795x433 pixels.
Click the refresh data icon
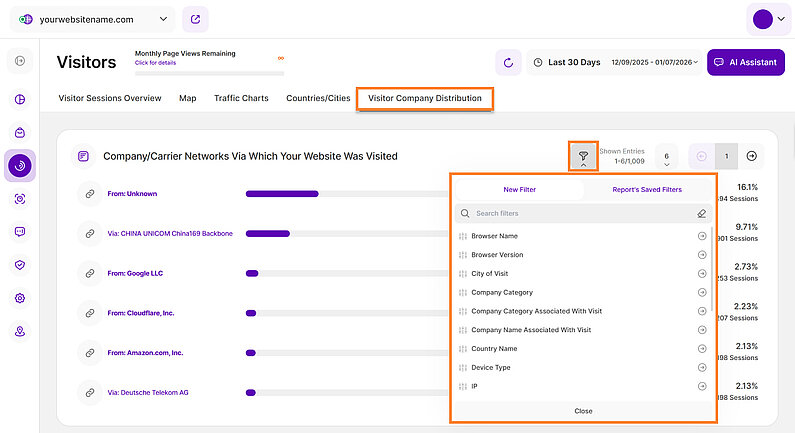(508, 62)
